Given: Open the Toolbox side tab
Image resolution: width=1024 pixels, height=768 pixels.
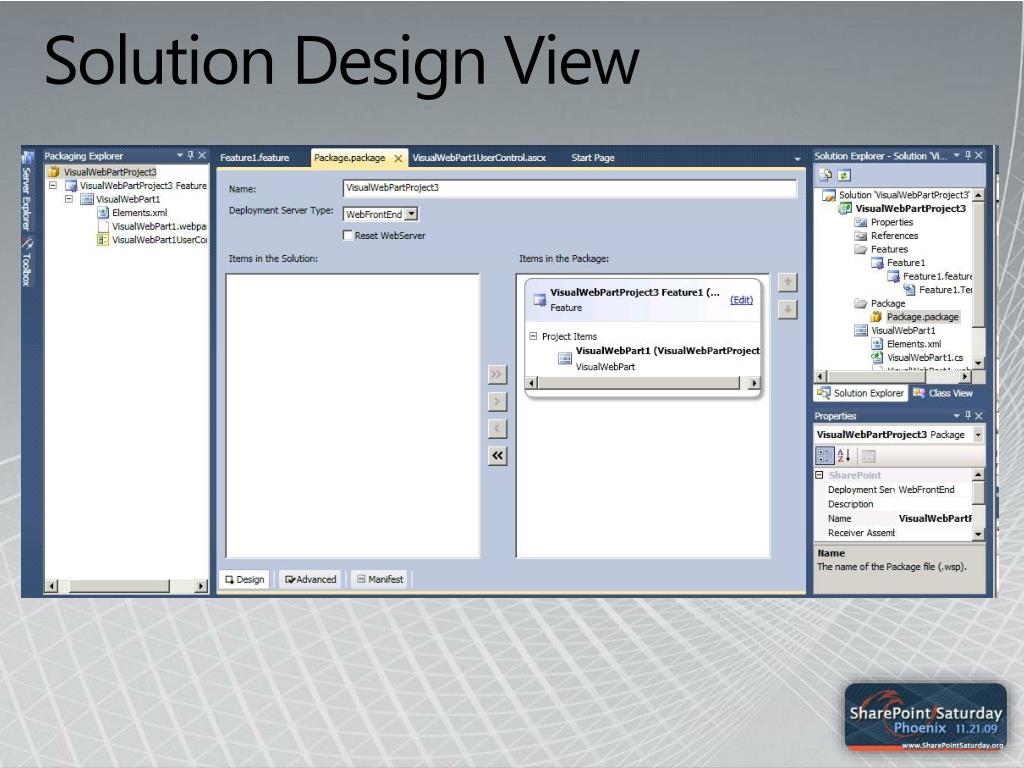Looking at the screenshot, I should [27, 262].
